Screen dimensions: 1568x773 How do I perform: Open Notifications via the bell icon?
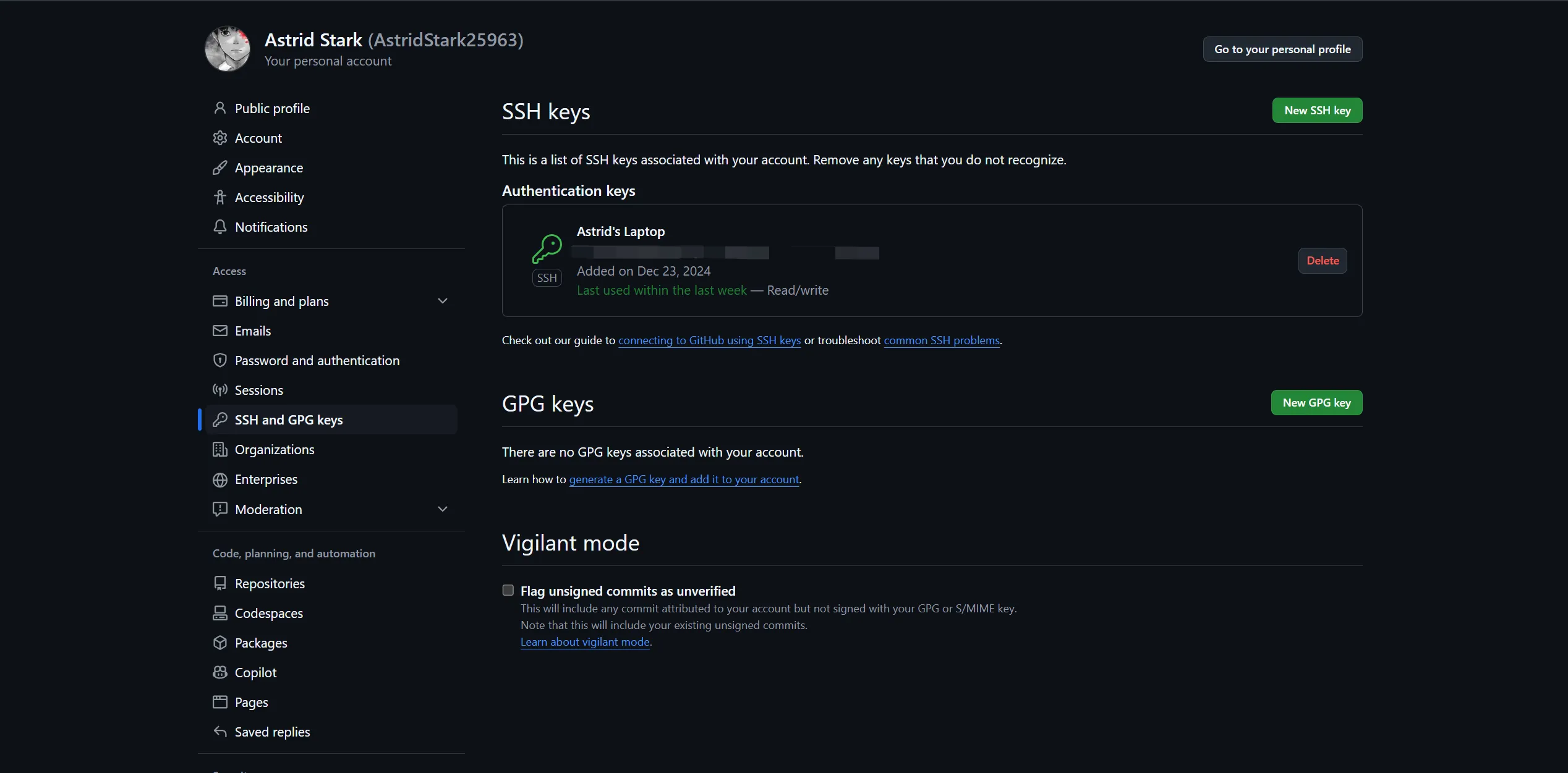click(x=221, y=227)
